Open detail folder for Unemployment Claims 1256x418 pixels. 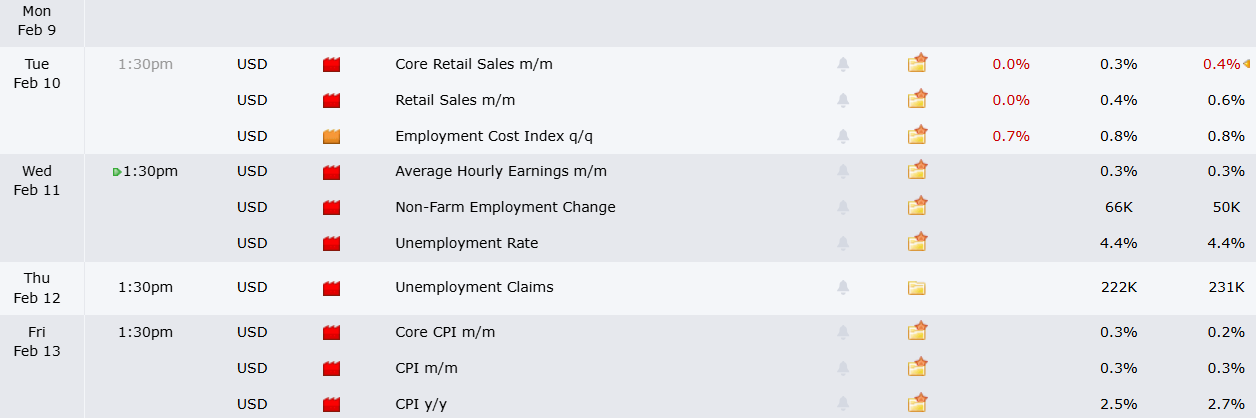[x=917, y=288]
